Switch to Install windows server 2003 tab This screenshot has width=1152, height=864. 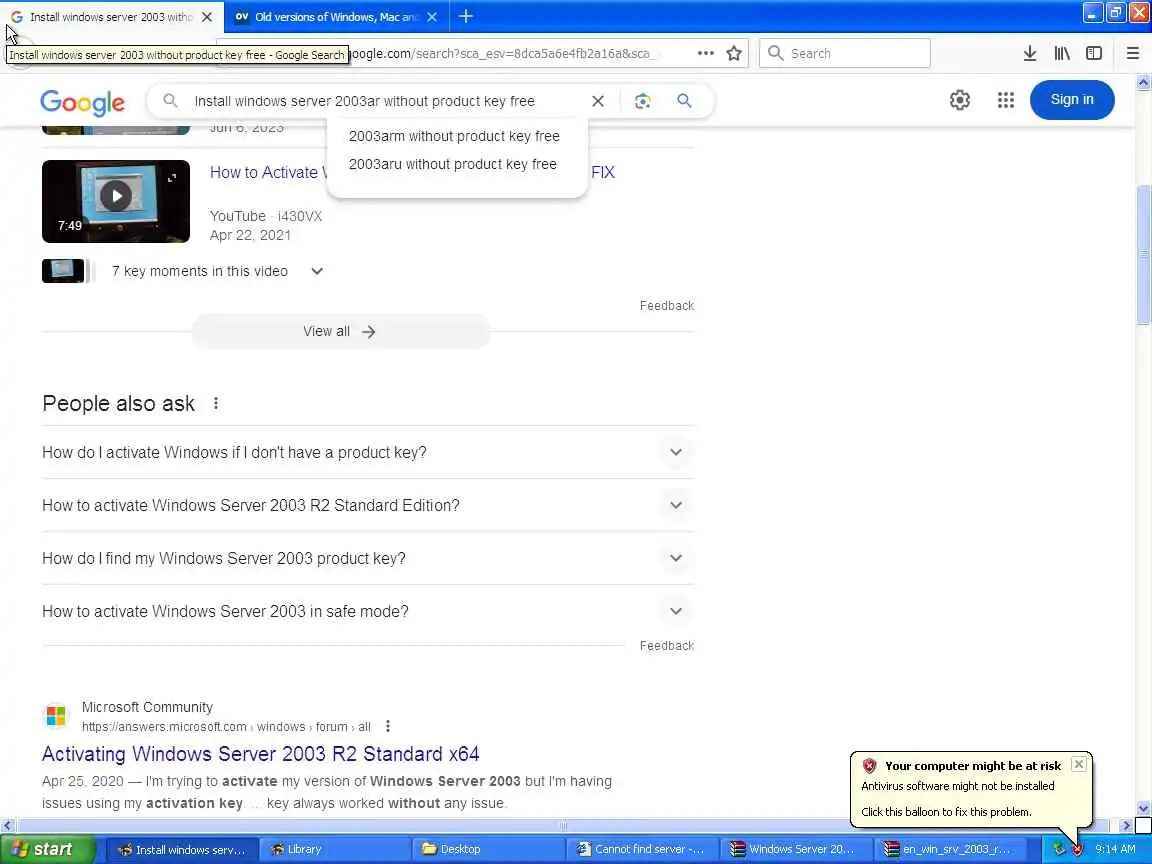110,16
